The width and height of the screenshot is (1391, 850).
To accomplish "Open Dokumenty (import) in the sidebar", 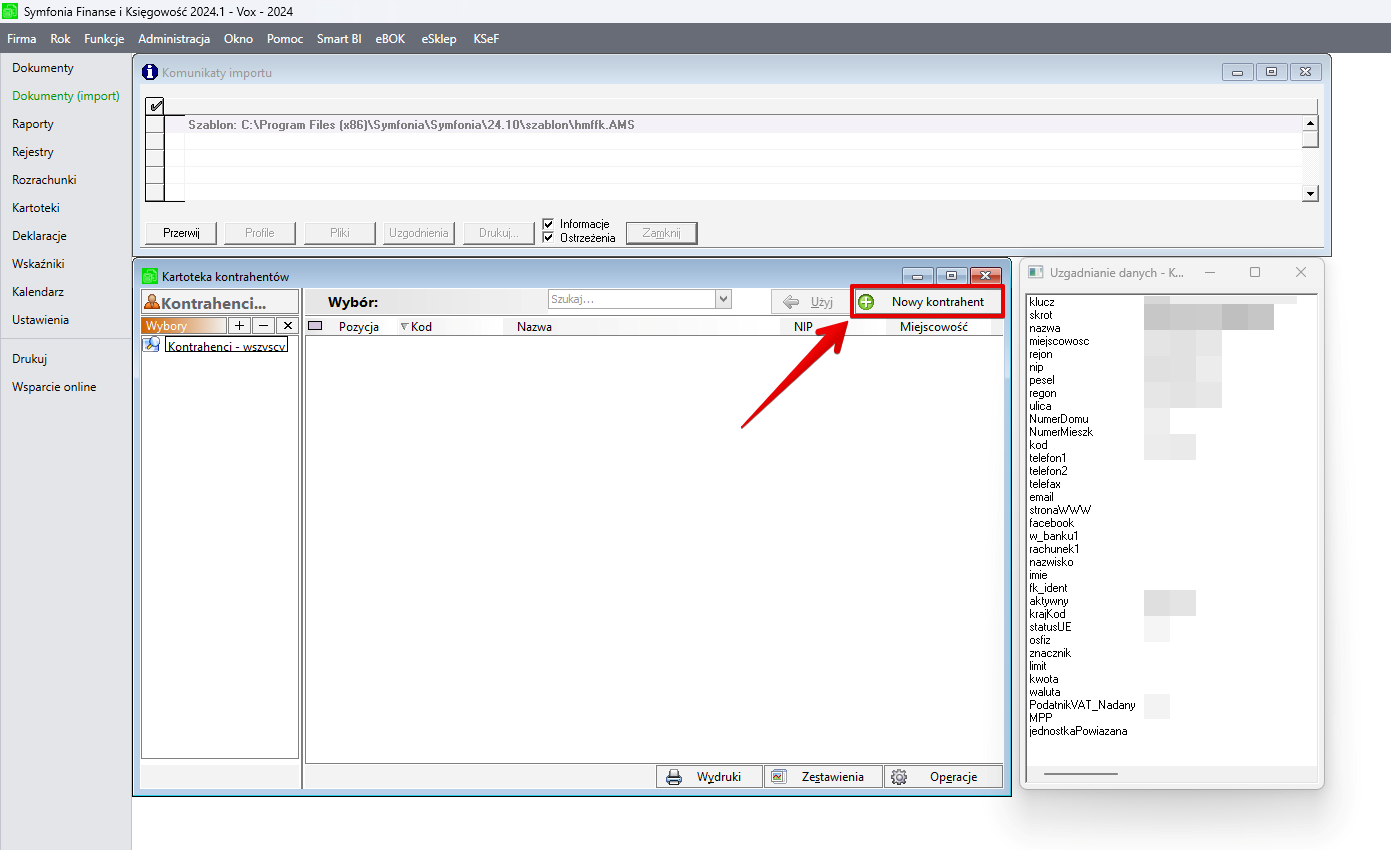I will [x=66, y=96].
